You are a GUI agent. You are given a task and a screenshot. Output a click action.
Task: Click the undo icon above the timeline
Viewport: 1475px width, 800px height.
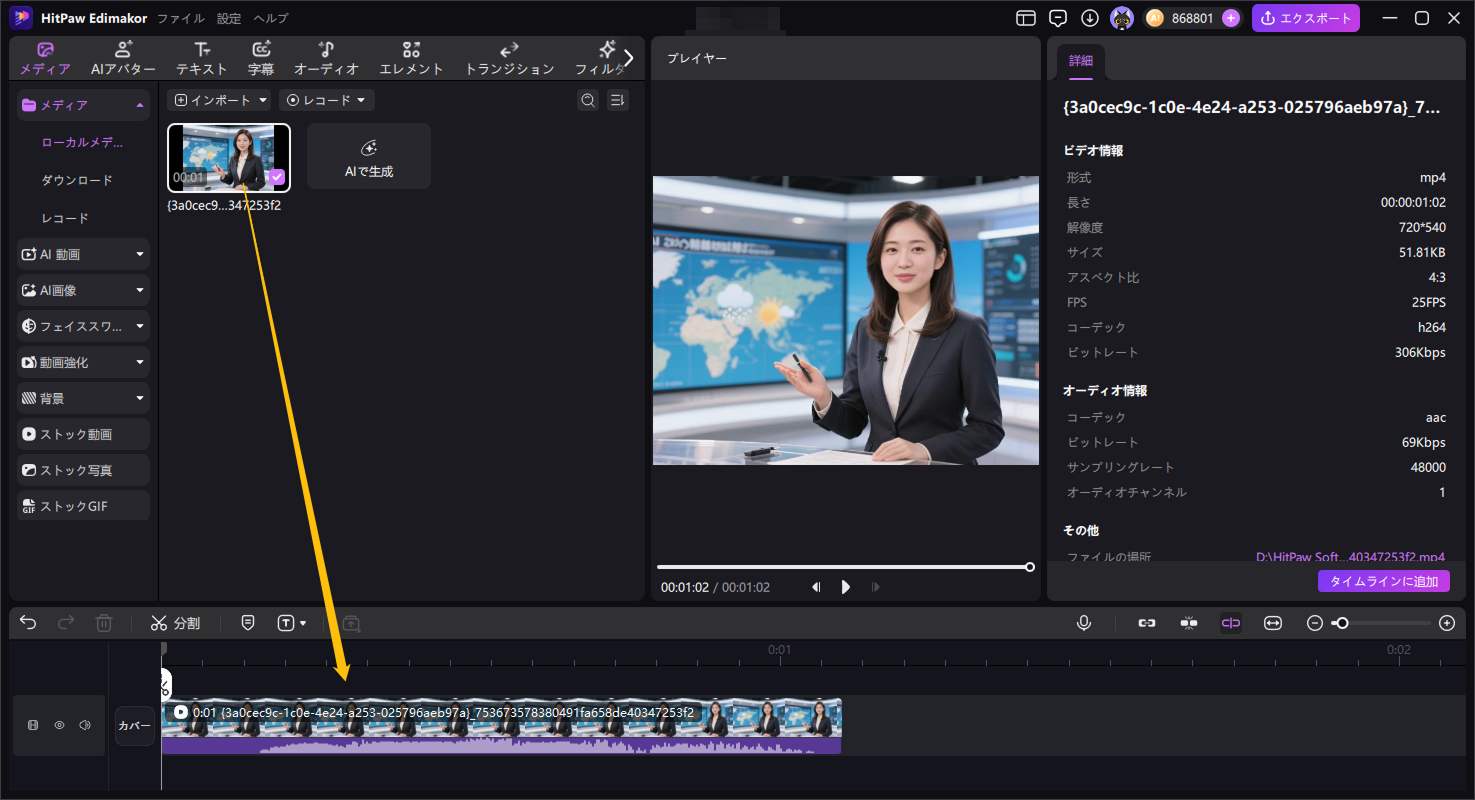click(27, 622)
